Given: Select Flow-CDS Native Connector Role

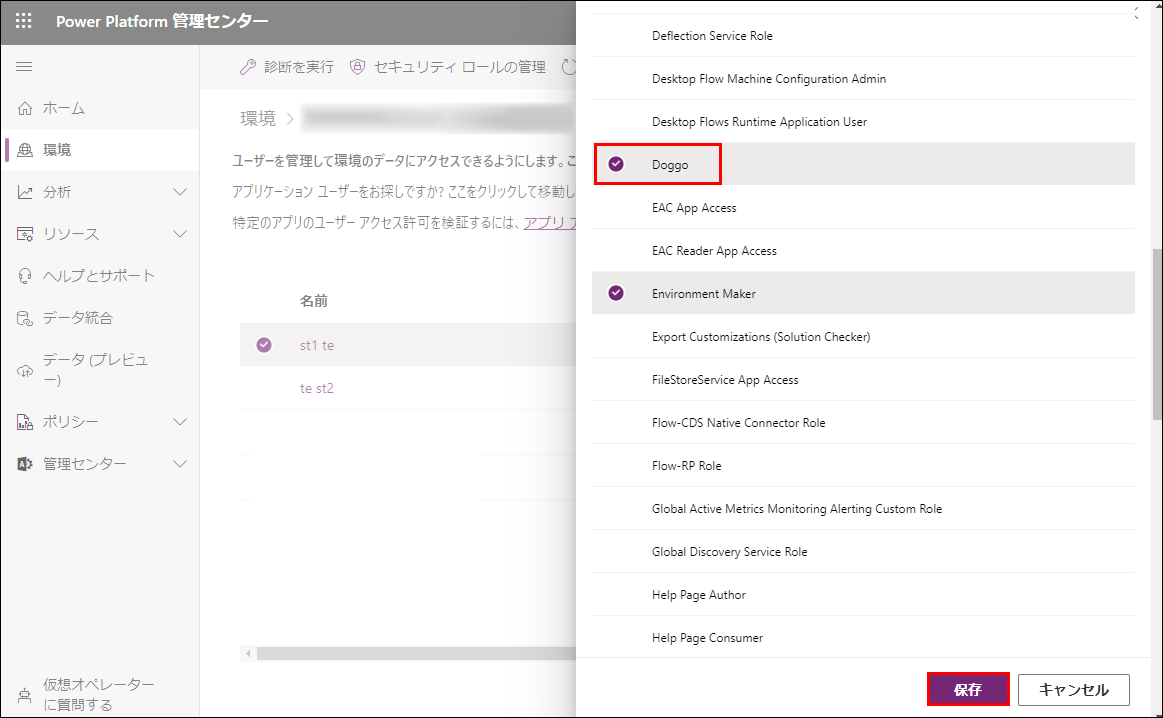Looking at the screenshot, I should tap(863, 423).
